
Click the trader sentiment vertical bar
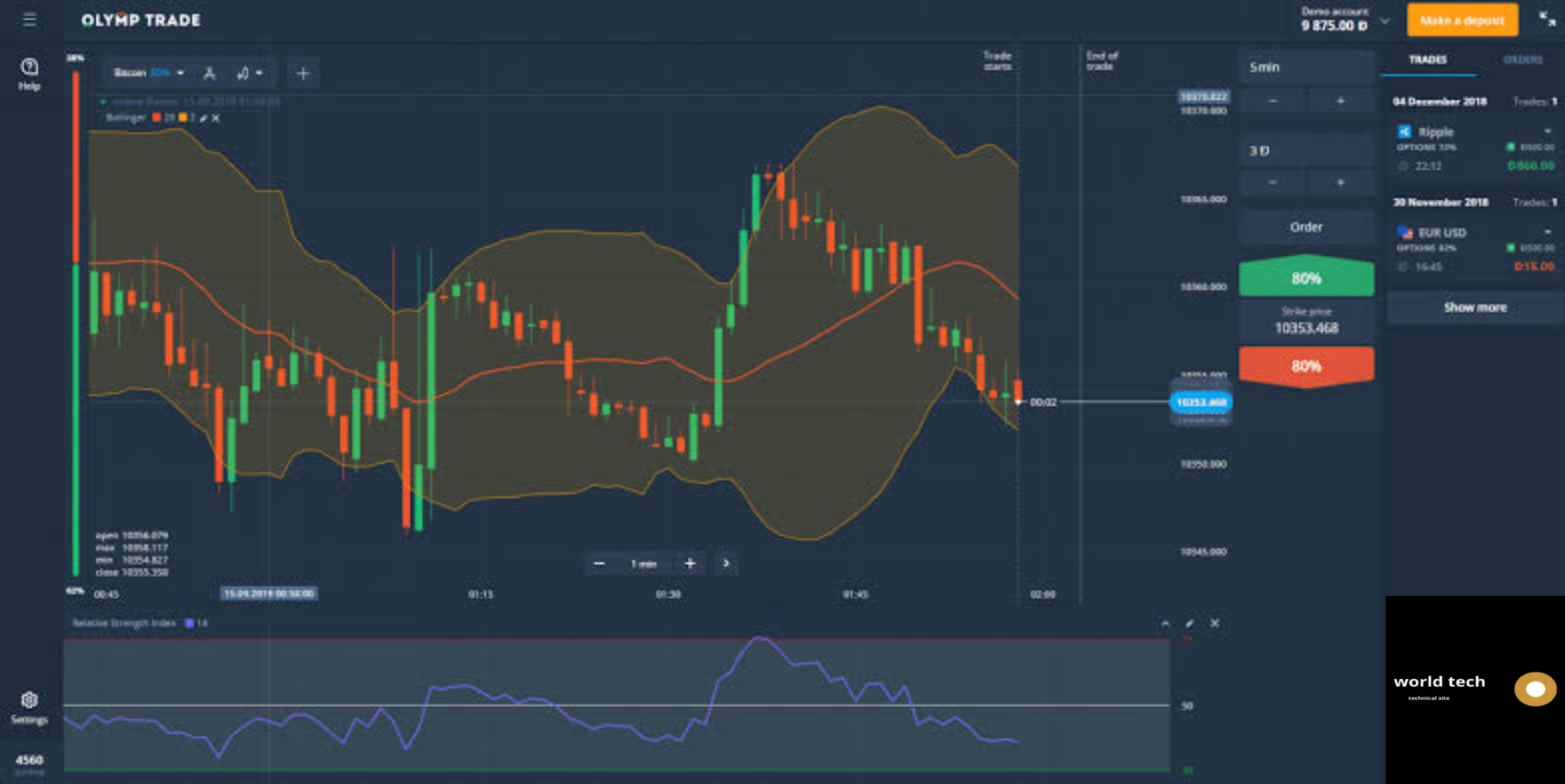tap(76, 324)
